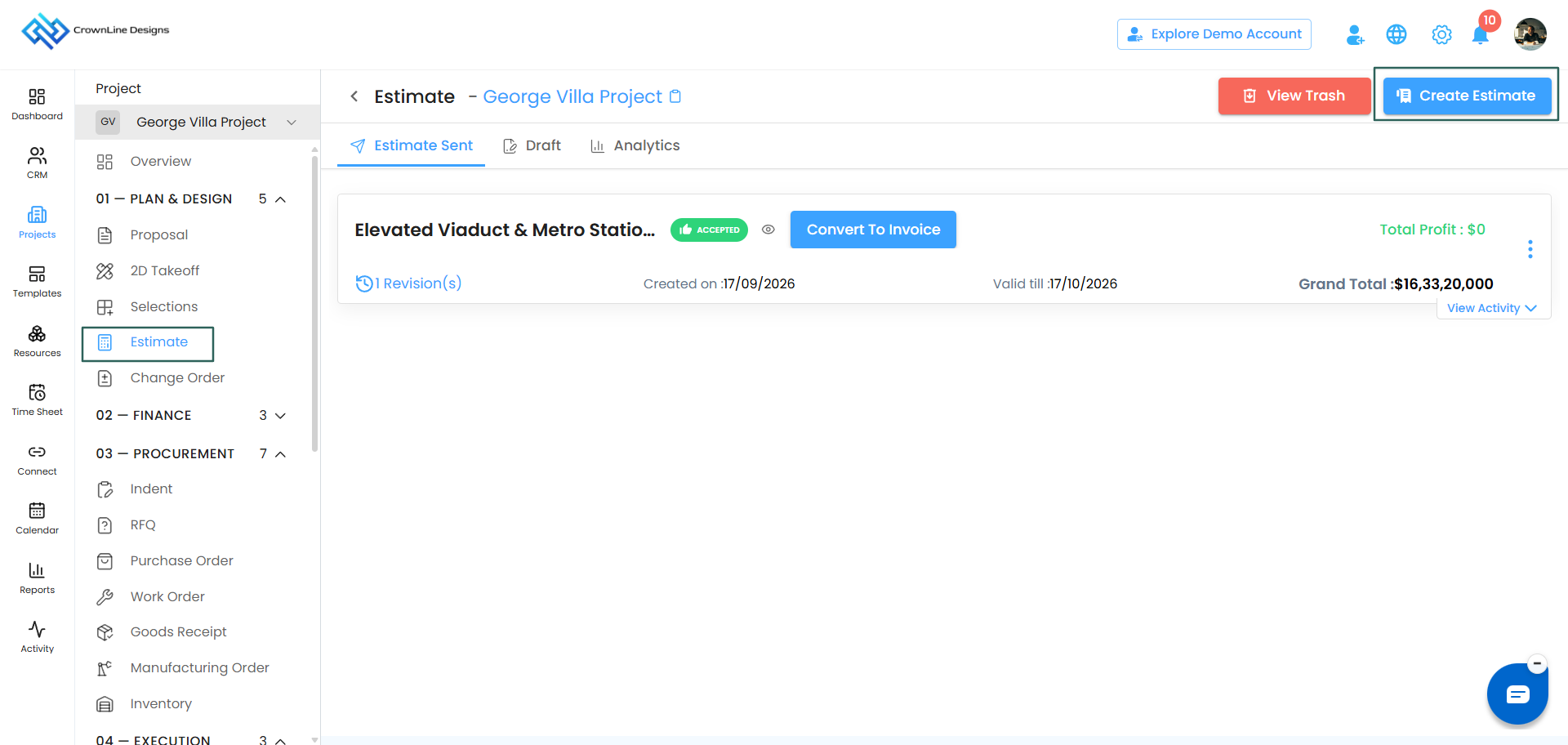This screenshot has width=1568, height=745.
Task: Collapse the 01 — Plan & Design section
Action: (x=280, y=199)
